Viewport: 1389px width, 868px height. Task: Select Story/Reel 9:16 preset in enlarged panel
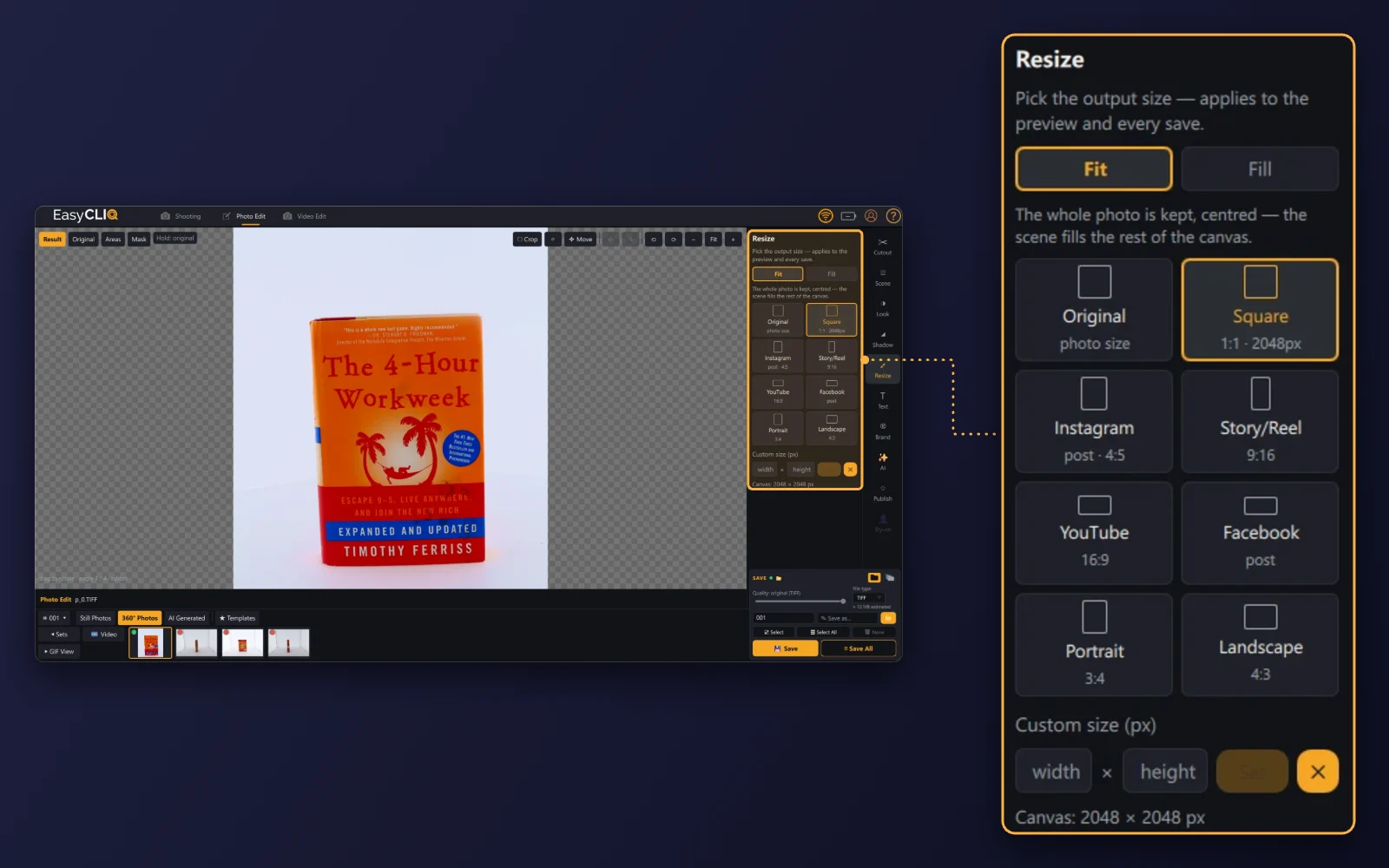point(1260,421)
